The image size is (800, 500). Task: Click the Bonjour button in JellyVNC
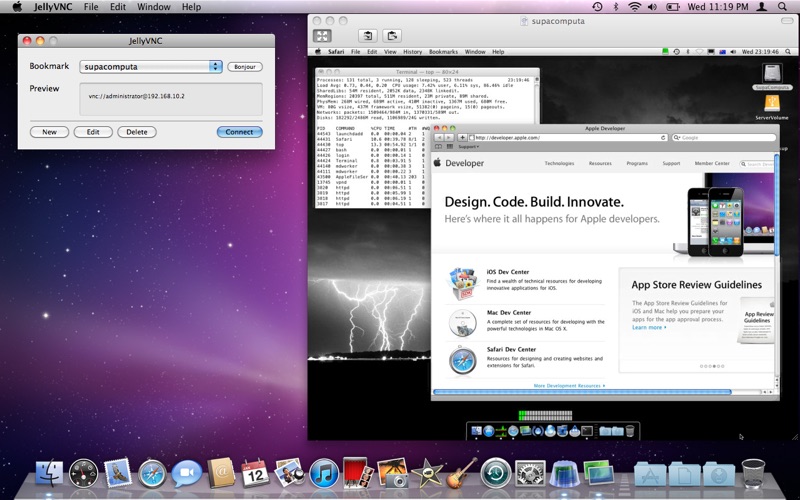[x=245, y=67]
